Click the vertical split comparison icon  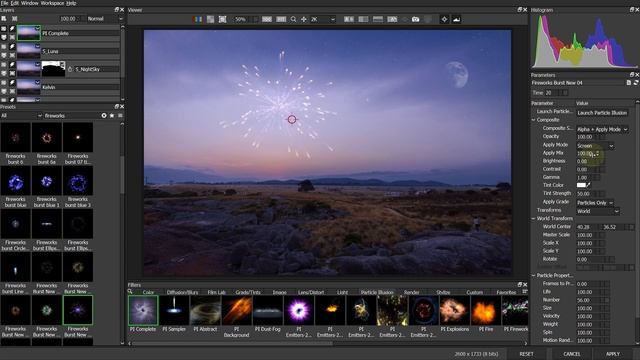click(x=363, y=19)
